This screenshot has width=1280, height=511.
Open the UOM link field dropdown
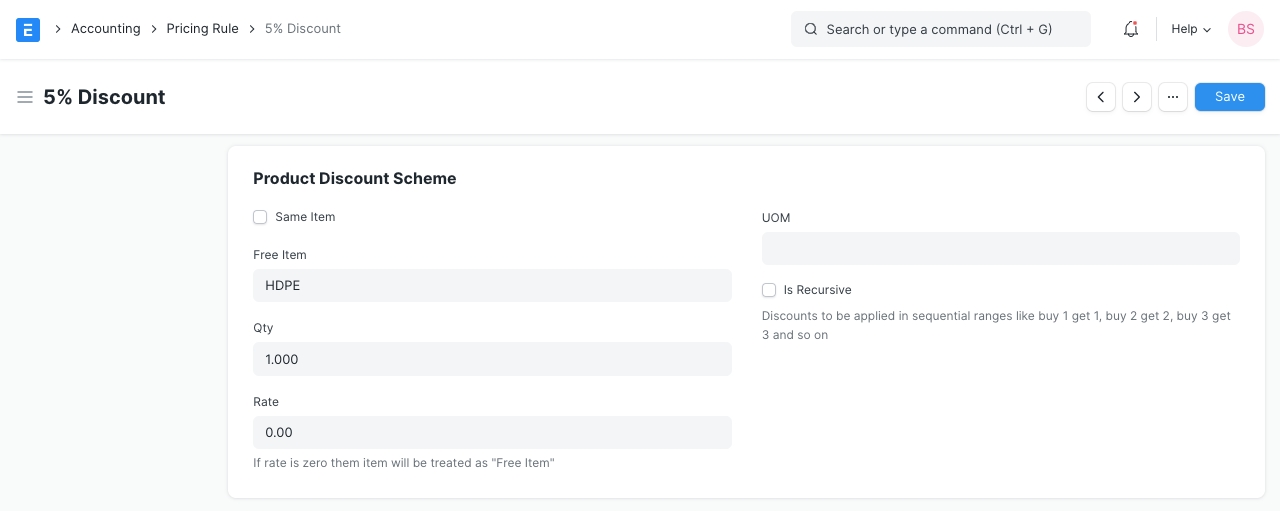coord(1000,249)
